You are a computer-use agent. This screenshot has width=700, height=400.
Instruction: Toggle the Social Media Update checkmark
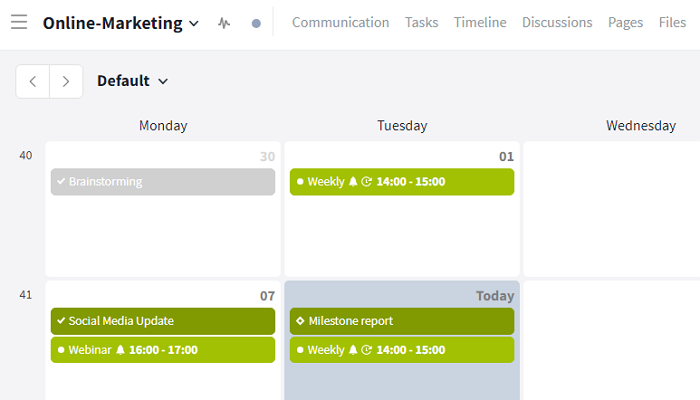tap(61, 321)
